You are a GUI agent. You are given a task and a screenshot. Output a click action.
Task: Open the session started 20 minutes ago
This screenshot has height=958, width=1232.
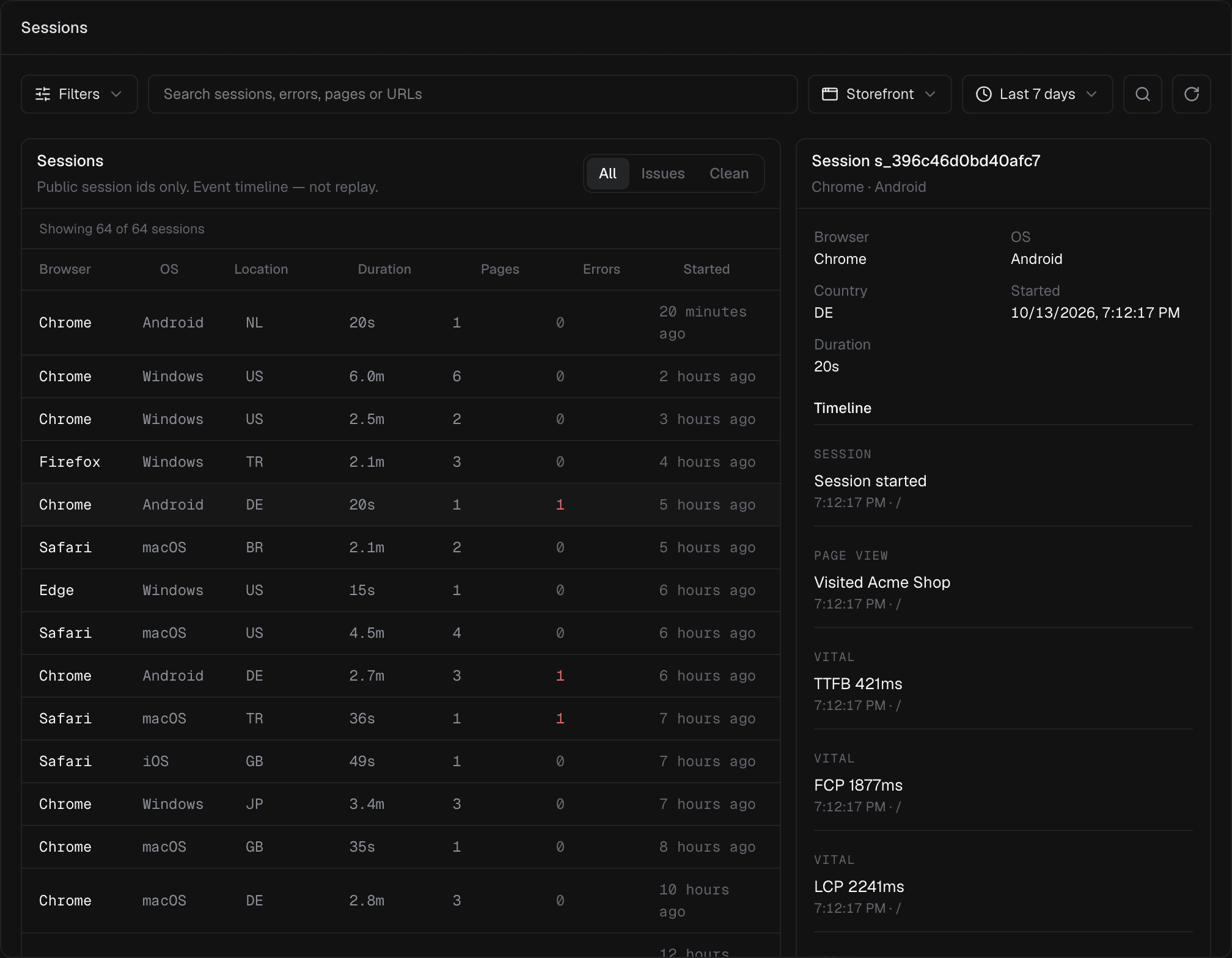pyautogui.click(x=401, y=323)
